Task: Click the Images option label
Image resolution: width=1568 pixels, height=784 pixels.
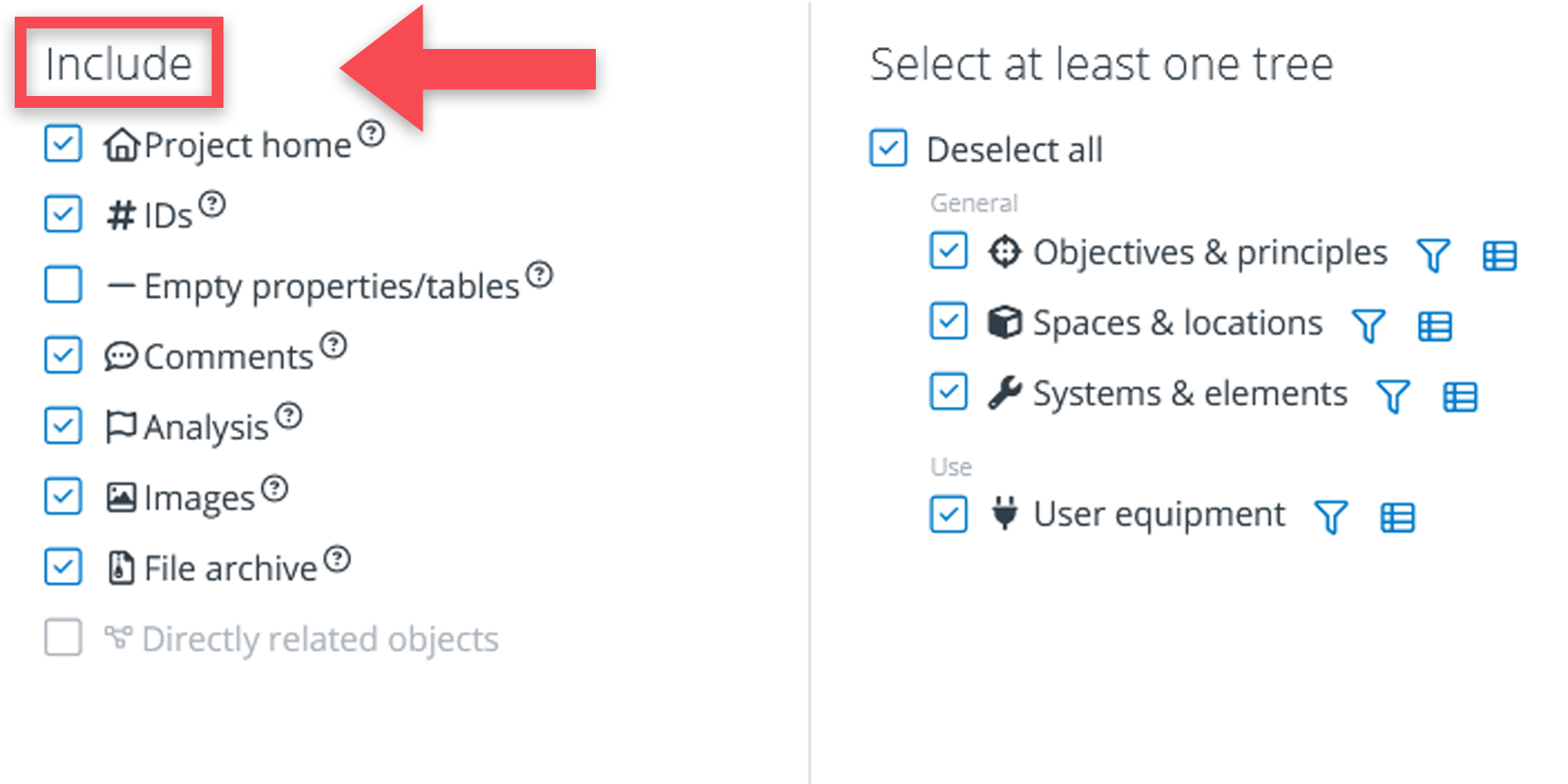Action: click(199, 498)
